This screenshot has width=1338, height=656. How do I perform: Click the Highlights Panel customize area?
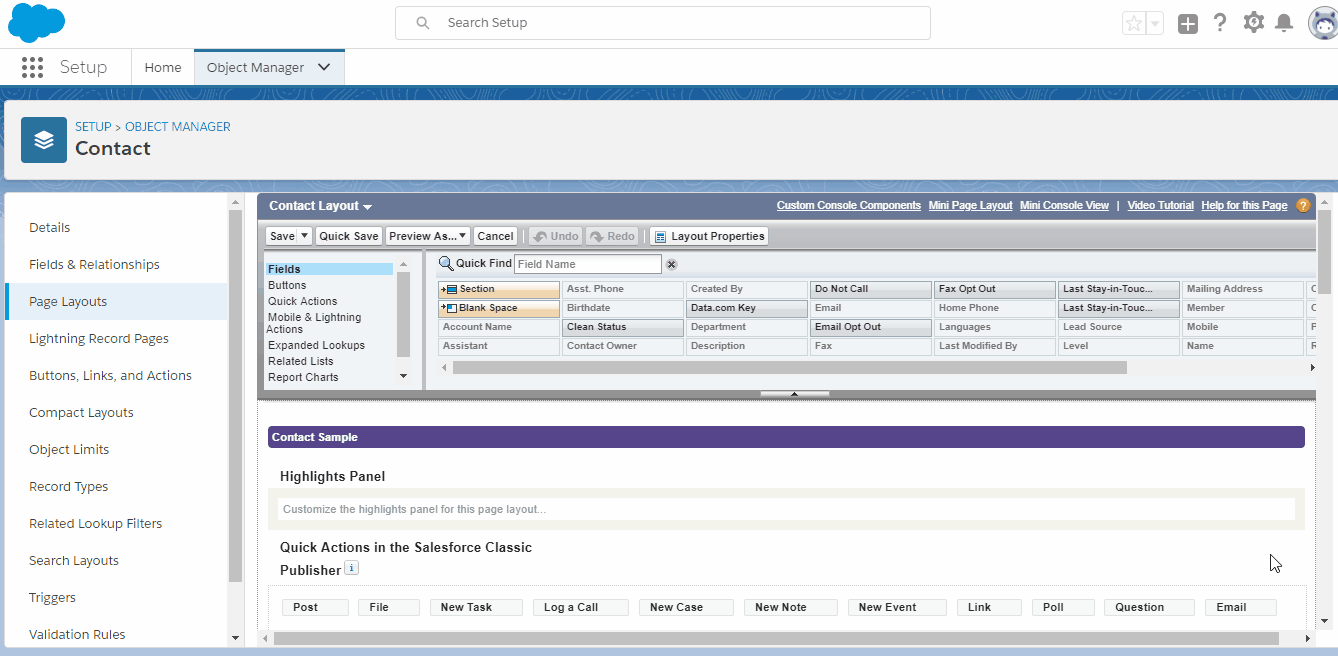coord(786,509)
